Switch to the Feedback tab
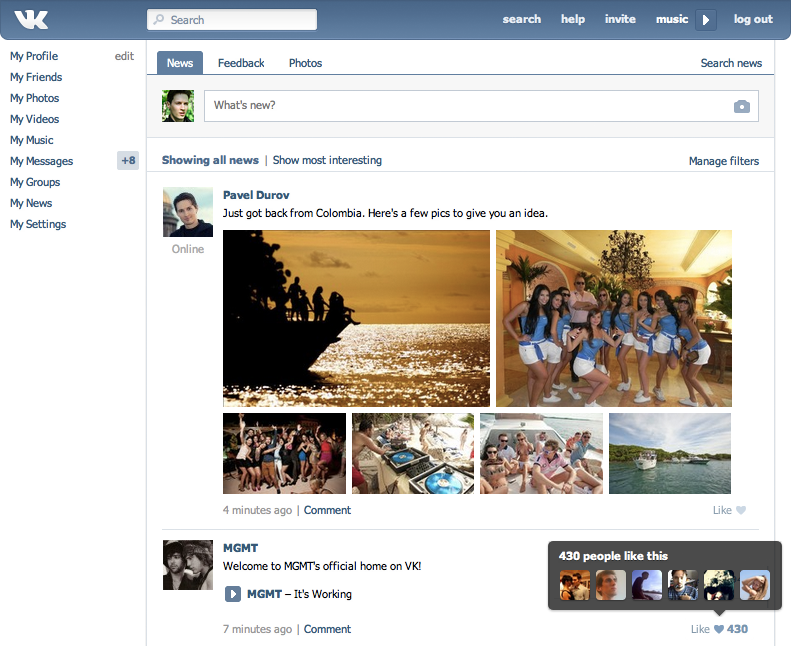Screen dimensions: 792x646 click(x=241, y=63)
